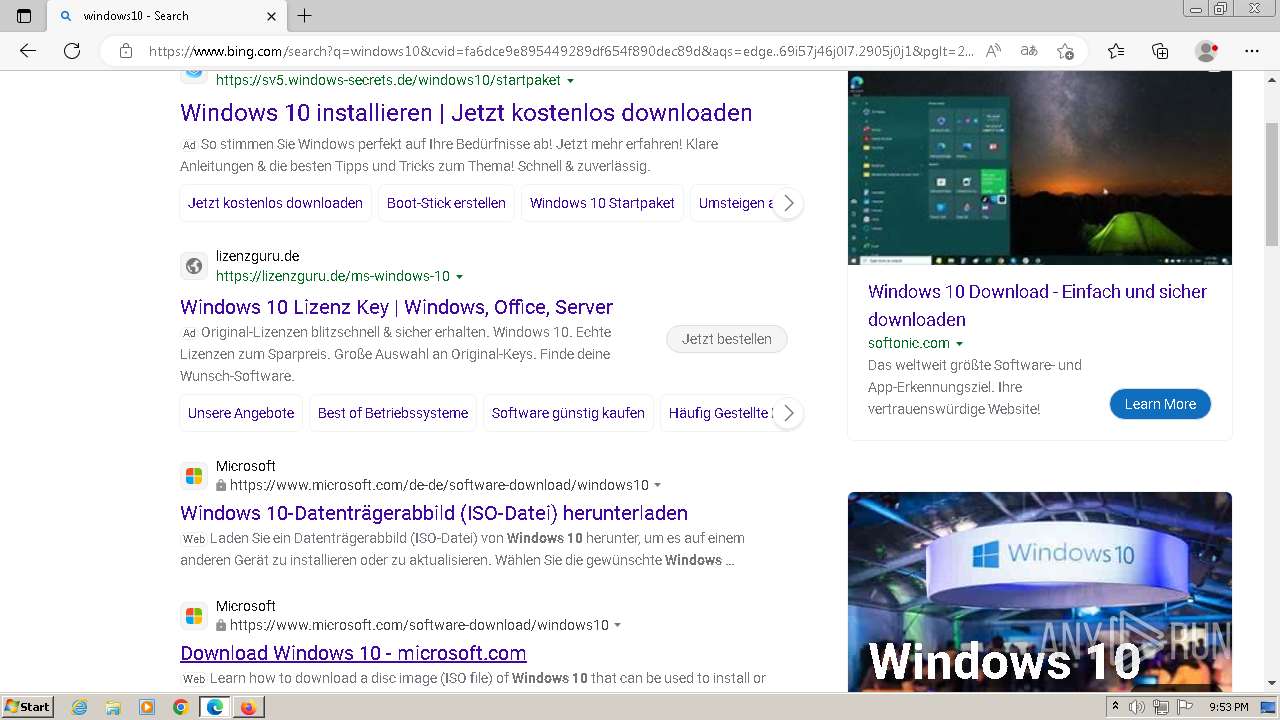Screen dimensions: 1280x720
Task: Expand sv5.windows-secrets.de URL dropdown
Action: click(x=571, y=81)
